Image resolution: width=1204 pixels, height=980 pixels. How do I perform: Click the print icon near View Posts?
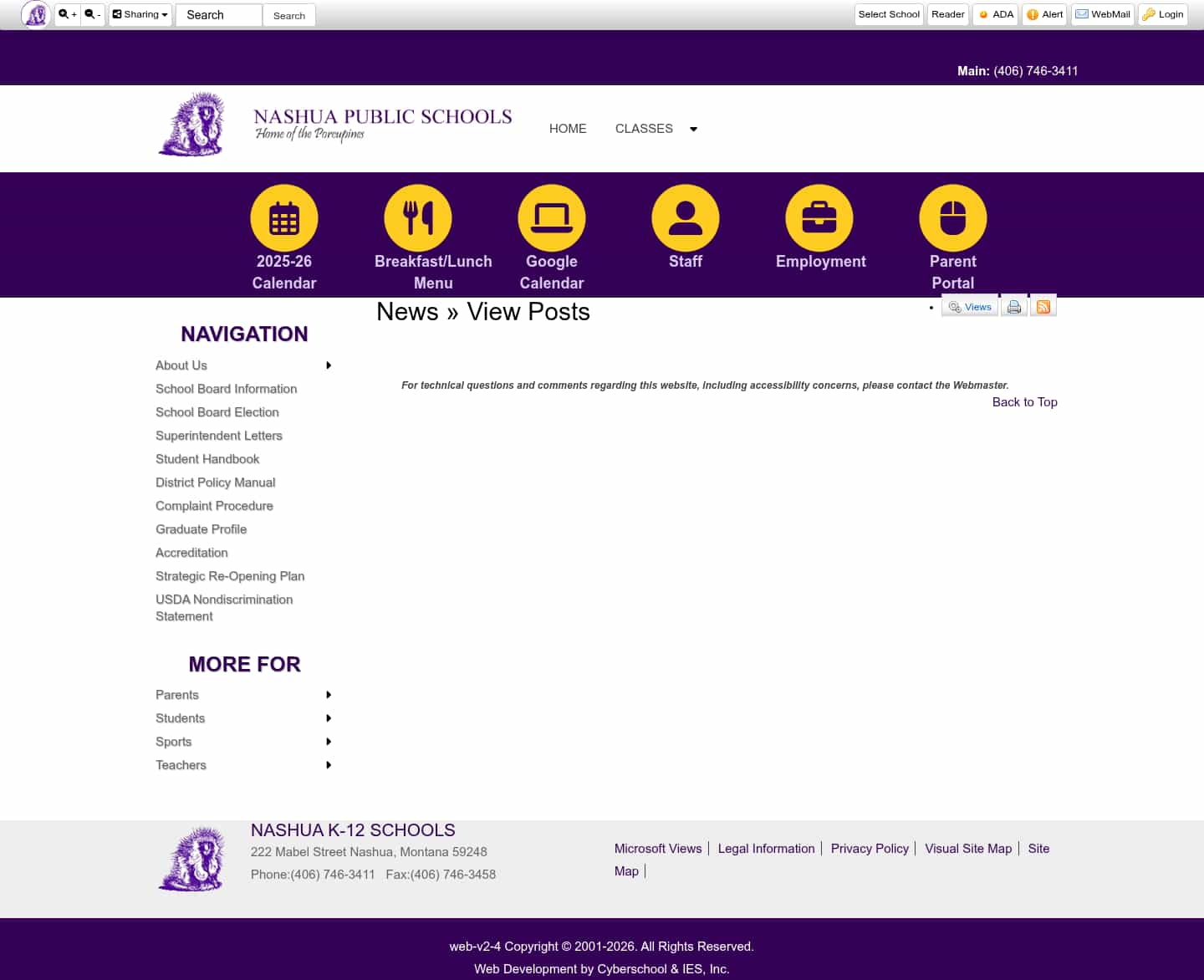pos(1013,305)
